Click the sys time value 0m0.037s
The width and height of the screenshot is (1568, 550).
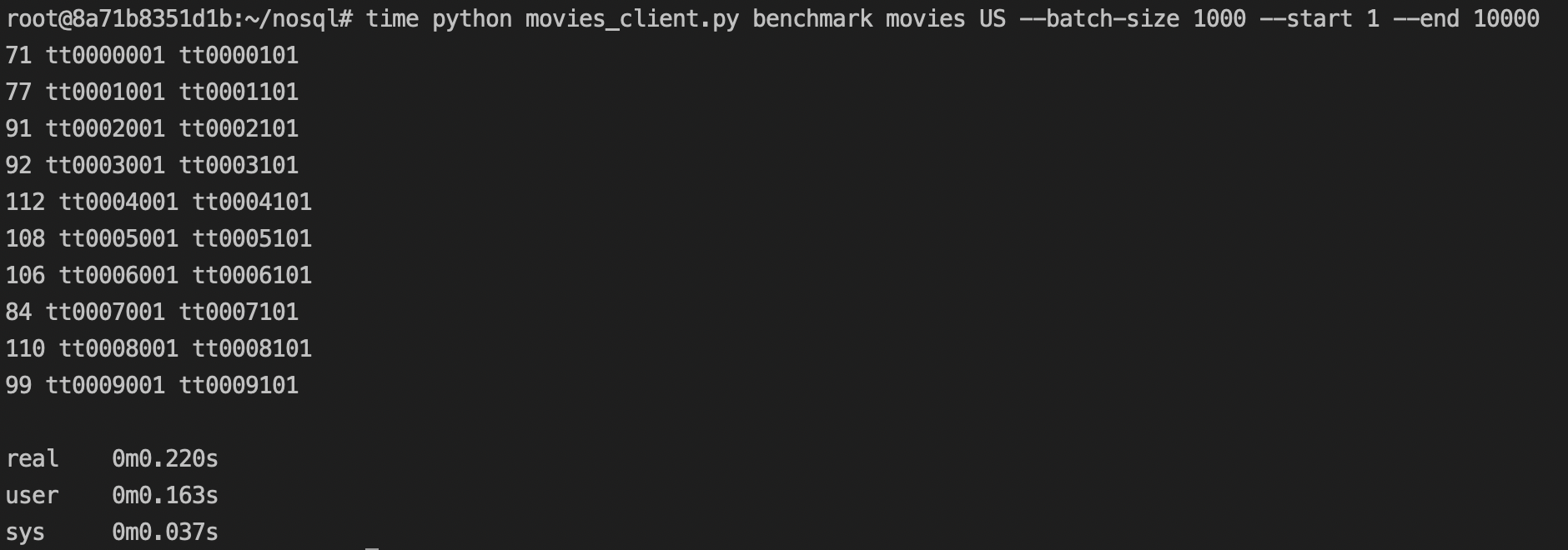pos(165,532)
